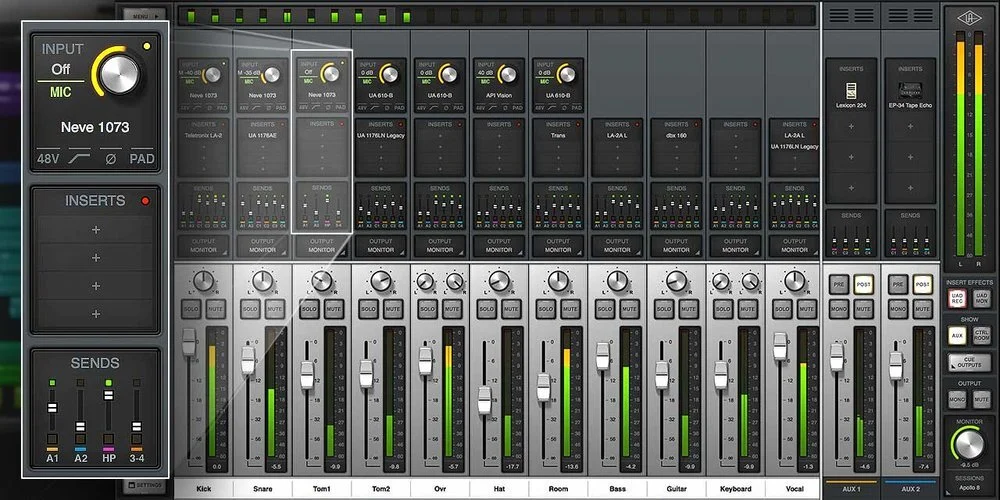Image resolution: width=1000 pixels, height=500 pixels.
Task: Solo the Tom1 channel
Action: pyautogui.click(x=309, y=309)
